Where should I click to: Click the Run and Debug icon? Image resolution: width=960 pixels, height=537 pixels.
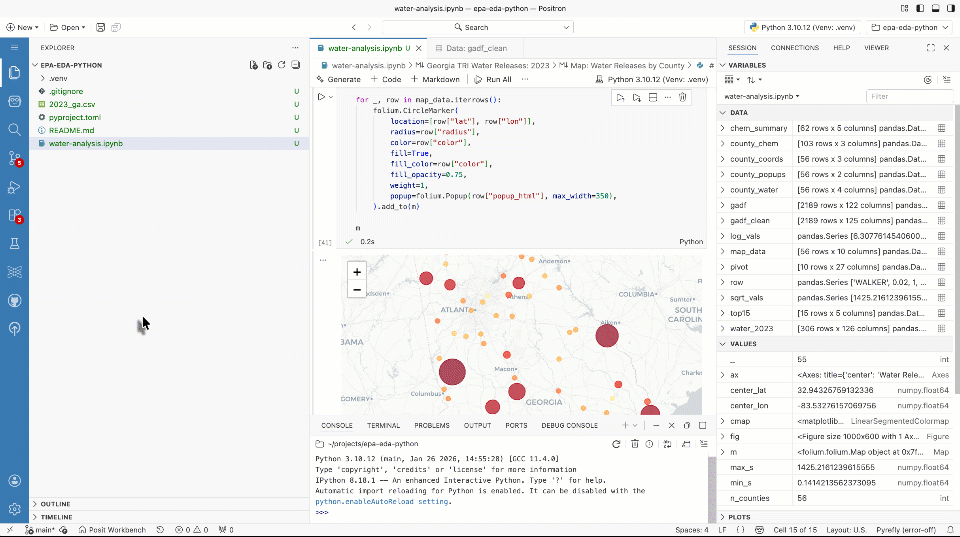click(15, 187)
